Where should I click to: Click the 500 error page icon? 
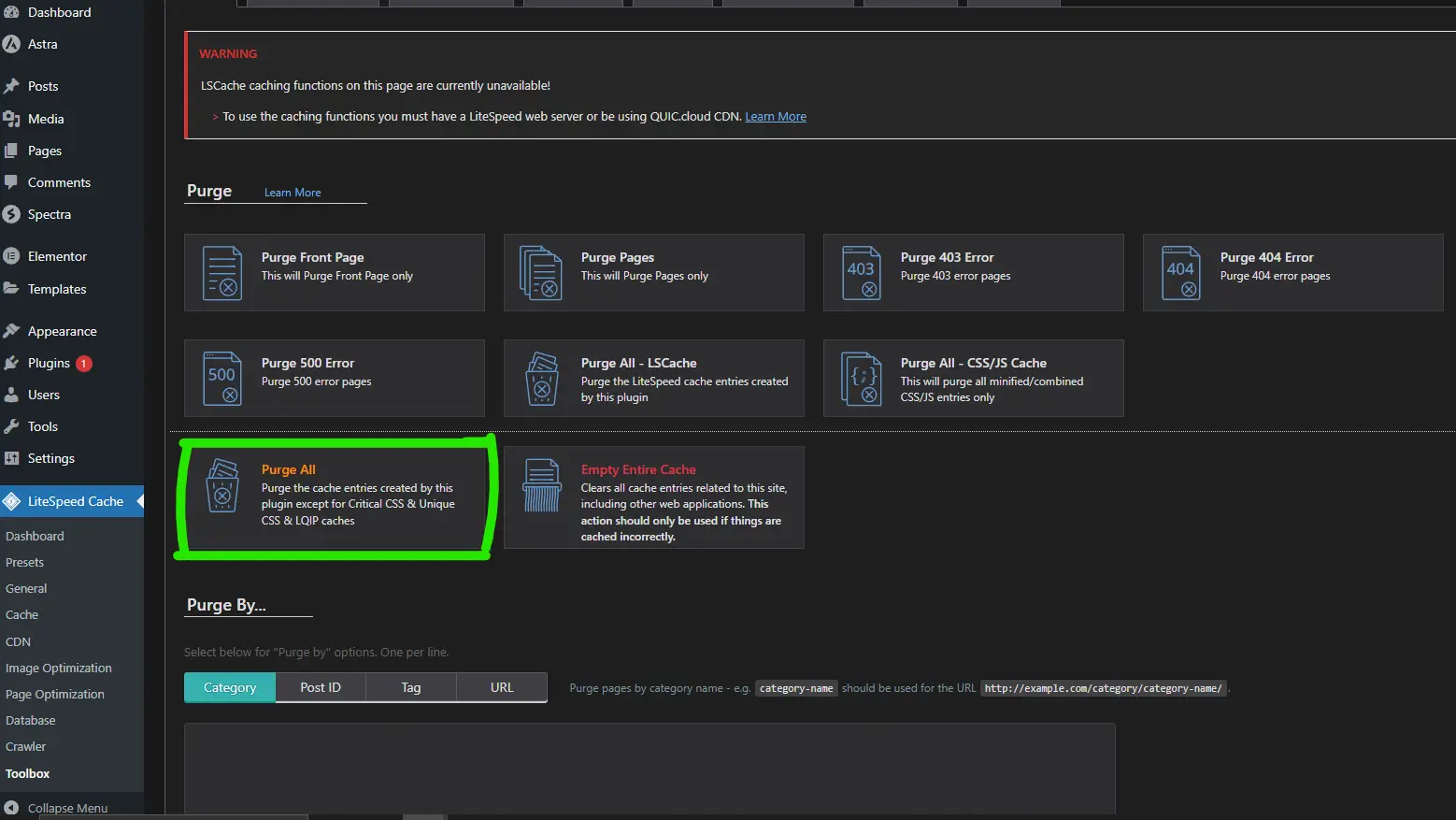pyautogui.click(x=222, y=378)
